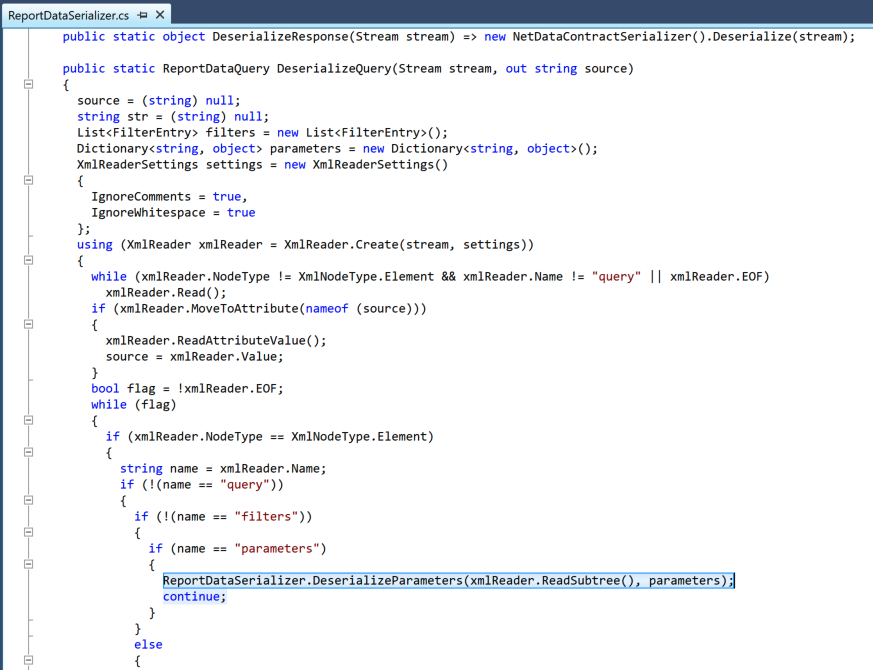This screenshot has width=873, height=670.
Task: Click the highlighted DeserializeParameters call line
Action: tap(449, 580)
